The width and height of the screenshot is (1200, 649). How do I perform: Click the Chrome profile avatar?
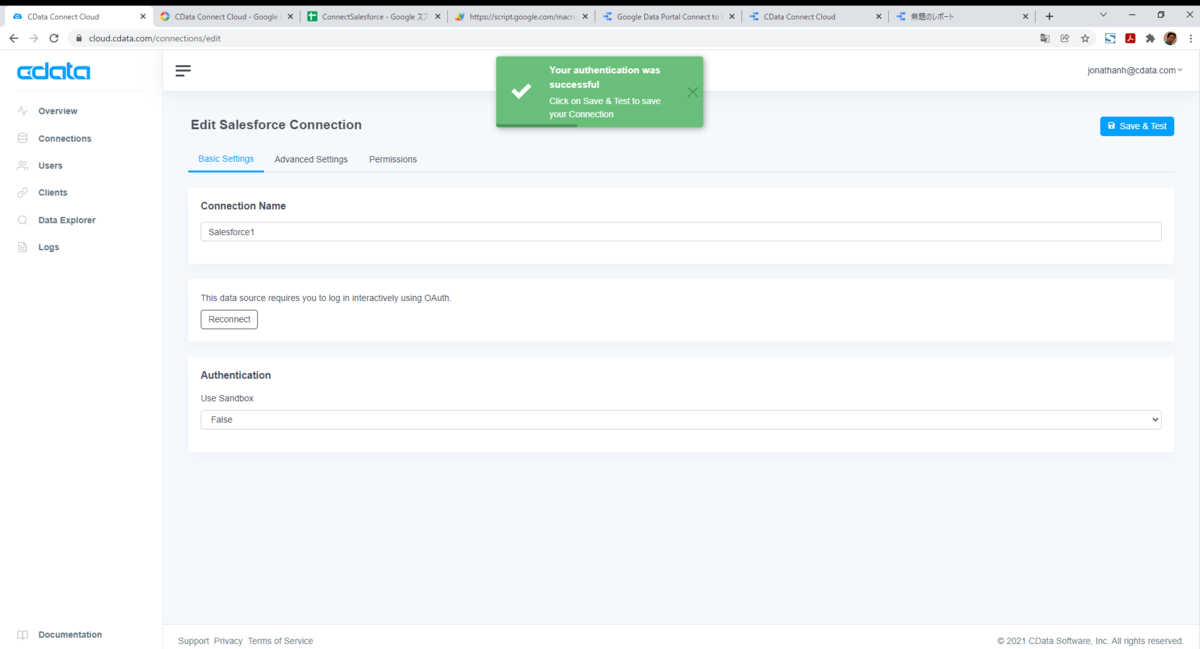pos(1170,38)
